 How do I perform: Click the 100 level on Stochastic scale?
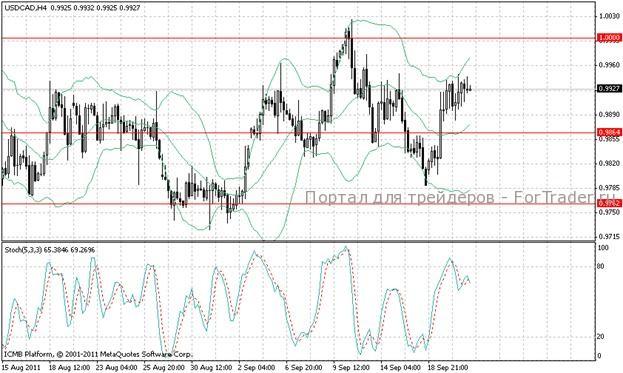point(603,248)
